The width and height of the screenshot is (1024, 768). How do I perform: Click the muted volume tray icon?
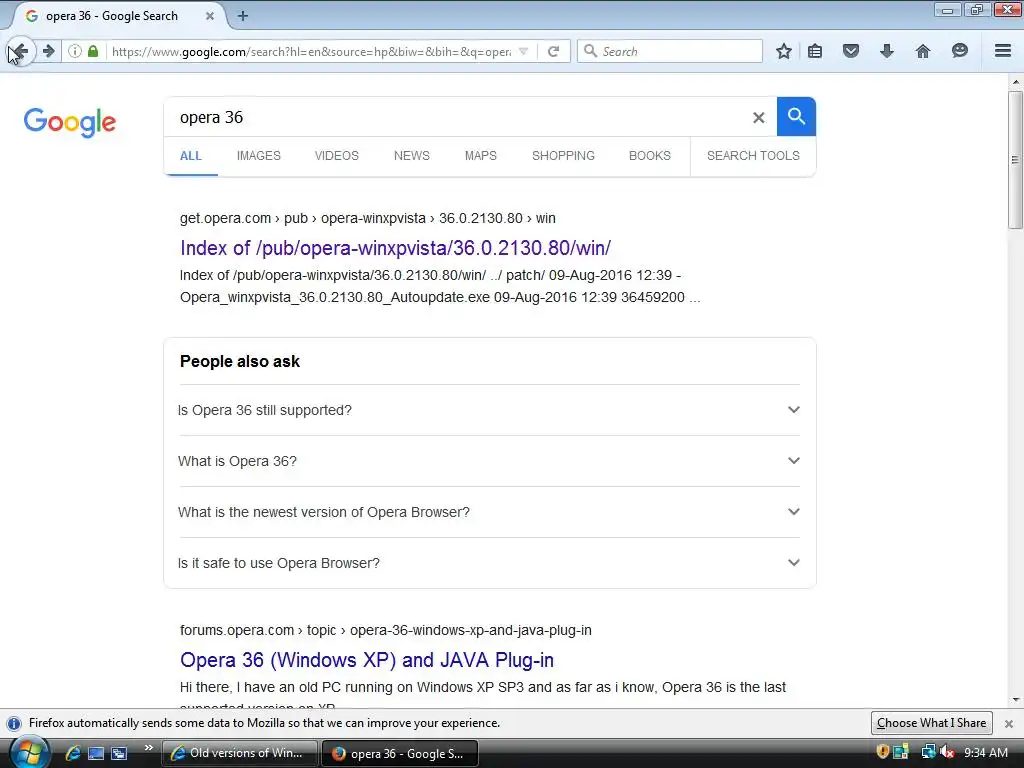[947, 752]
